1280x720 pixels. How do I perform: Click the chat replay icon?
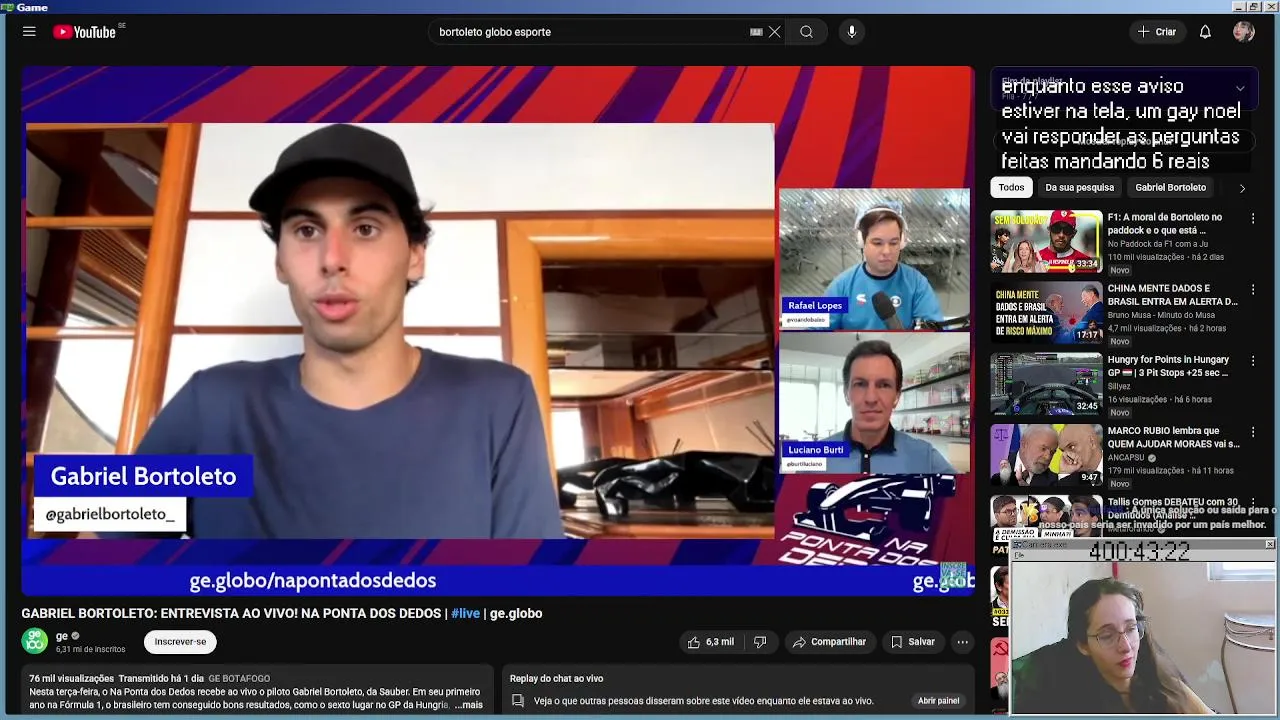[x=518, y=701]
